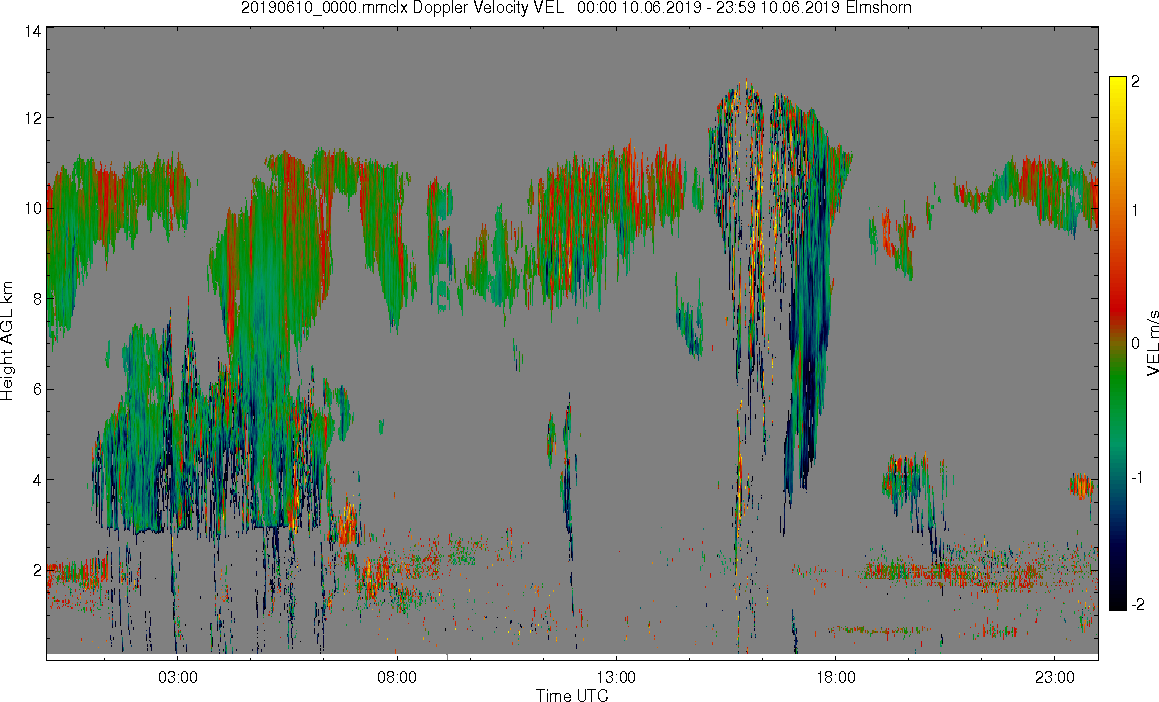Click the colorbar label -2
Viewport: 1159px width, 702px height.
pyautogui.click(x=1138, y=605)
